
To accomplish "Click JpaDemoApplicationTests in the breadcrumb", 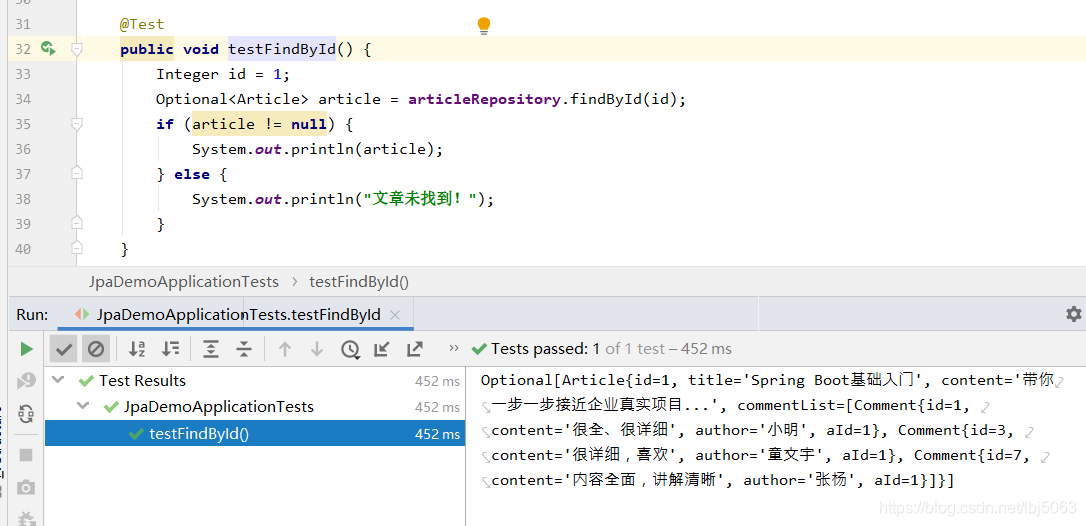I will click(184, 282).
